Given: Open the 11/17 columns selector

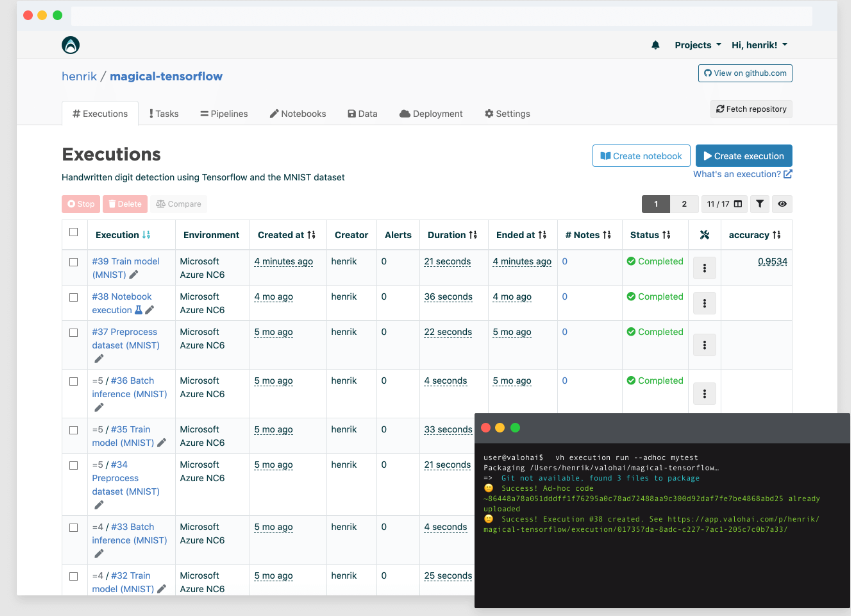Looking at the screenshot, I should 724,204.
